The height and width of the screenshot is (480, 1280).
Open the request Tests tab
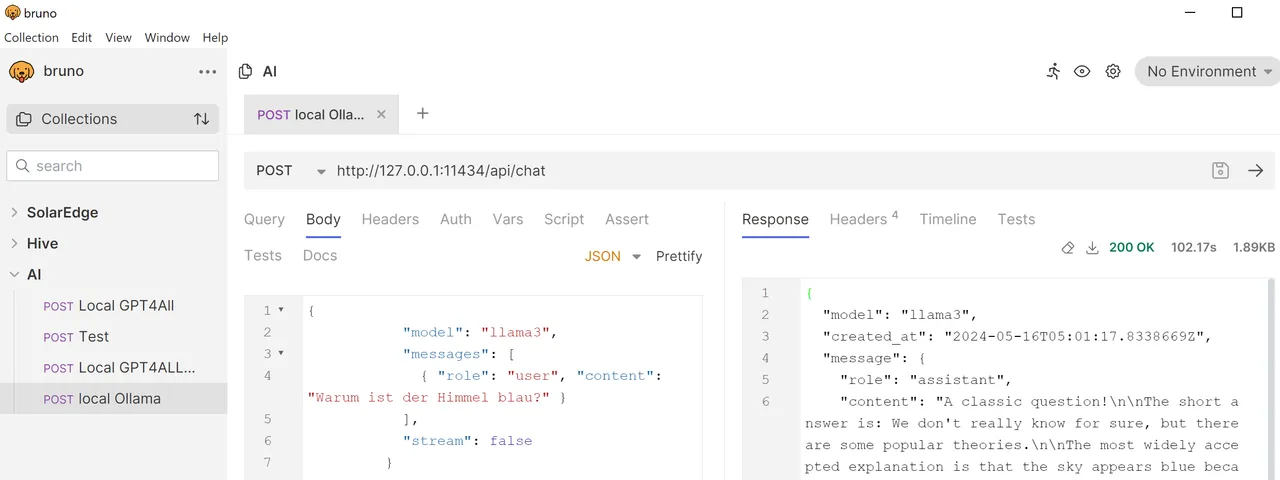pos(263,255)
